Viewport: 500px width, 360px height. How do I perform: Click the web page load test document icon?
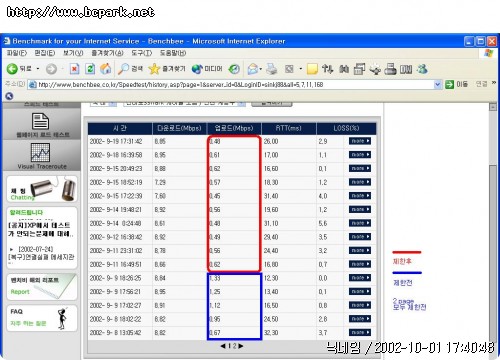click(40, 121)
